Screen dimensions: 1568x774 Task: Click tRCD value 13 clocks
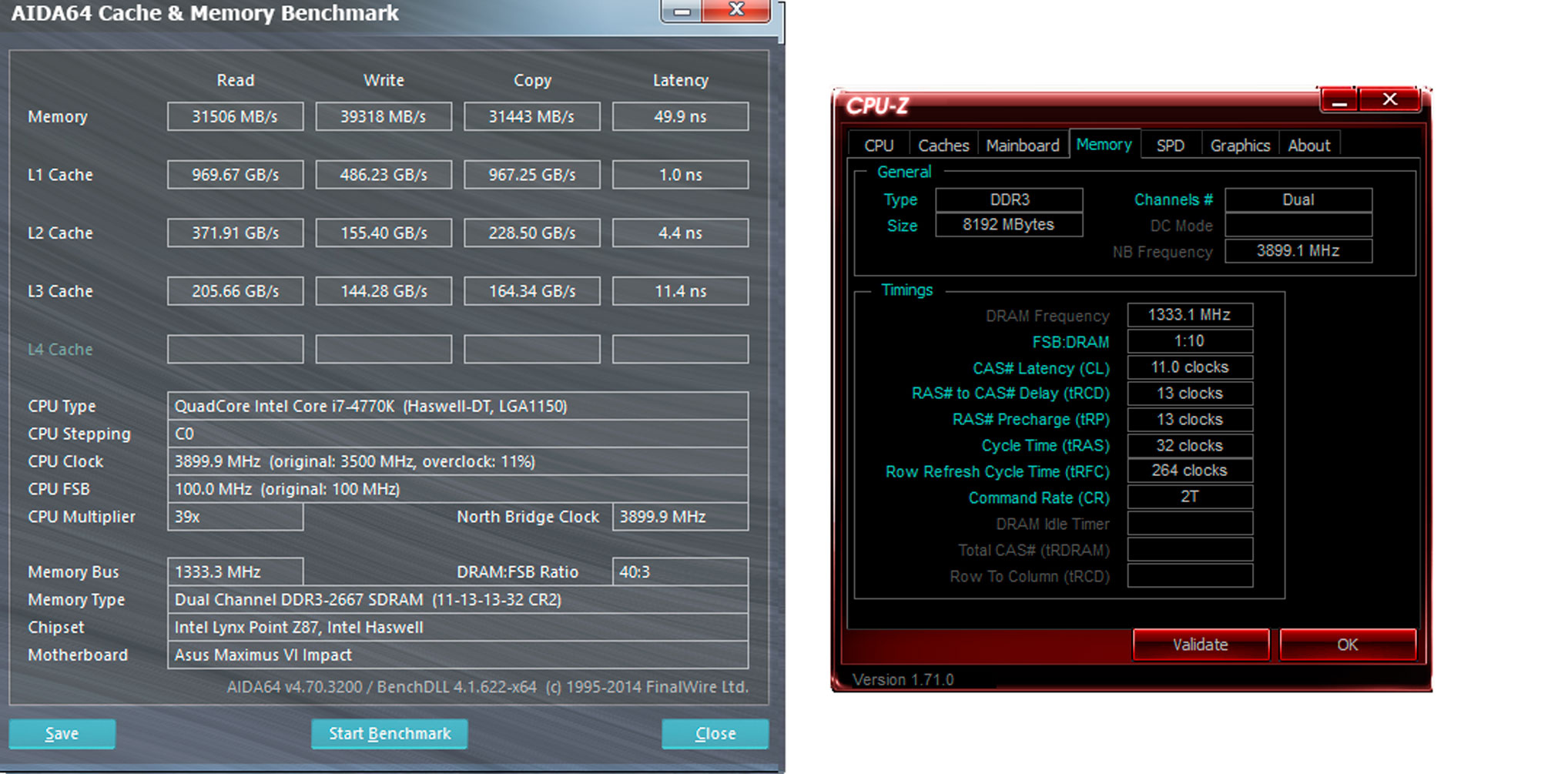pos(1190,394)
